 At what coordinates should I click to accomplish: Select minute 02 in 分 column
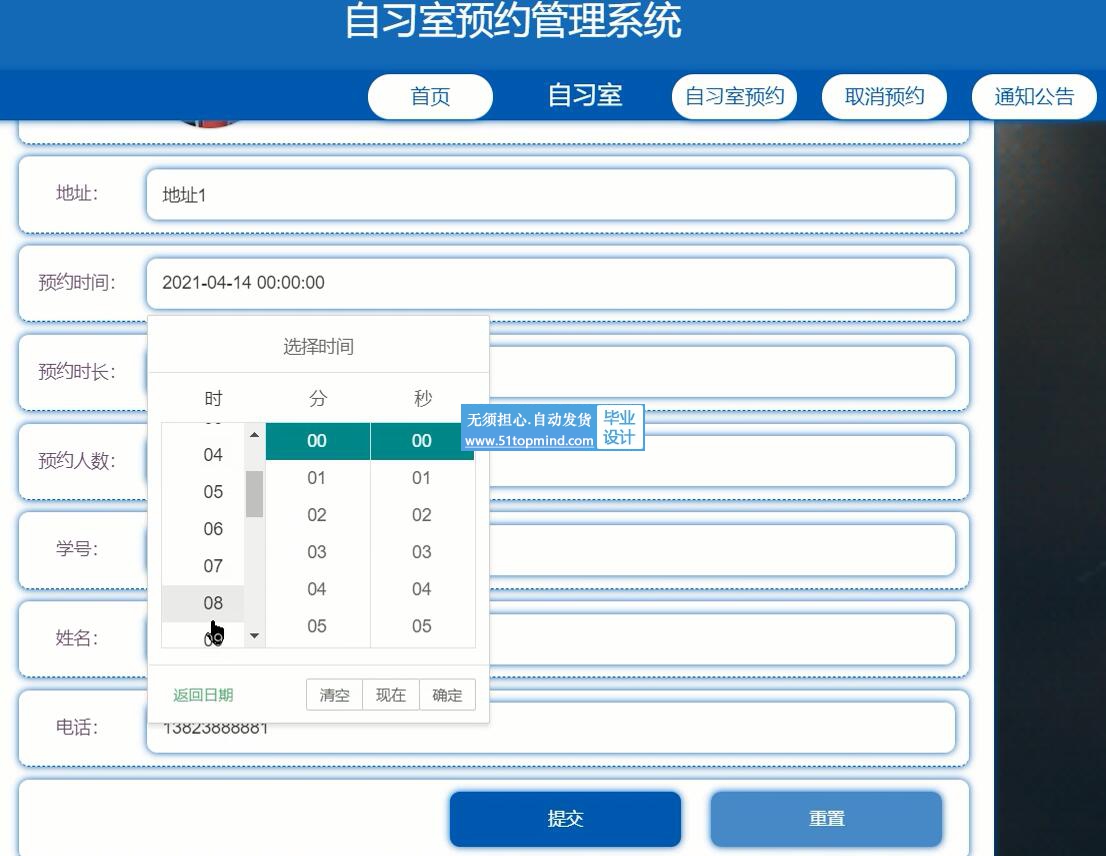click(x=317, y=515)
